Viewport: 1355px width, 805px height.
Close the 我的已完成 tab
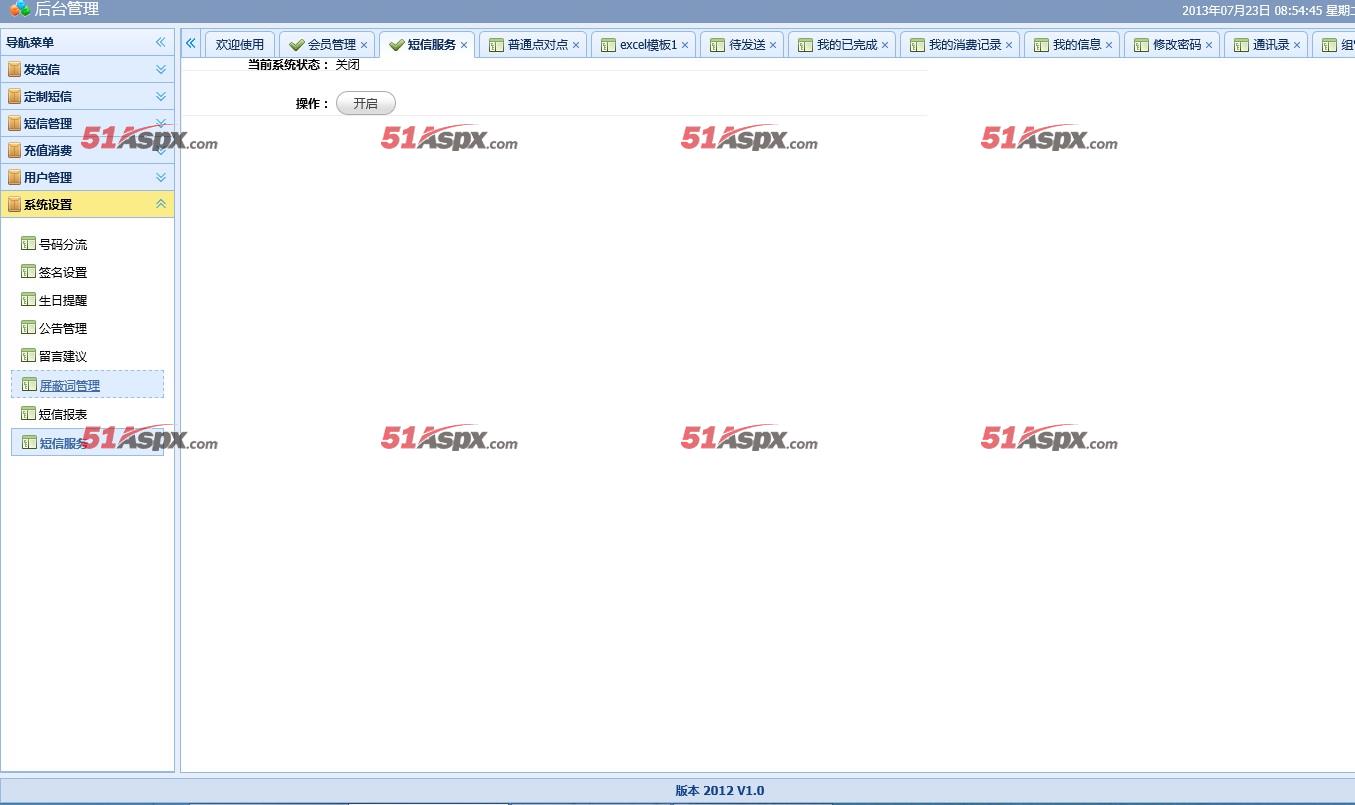885,45
